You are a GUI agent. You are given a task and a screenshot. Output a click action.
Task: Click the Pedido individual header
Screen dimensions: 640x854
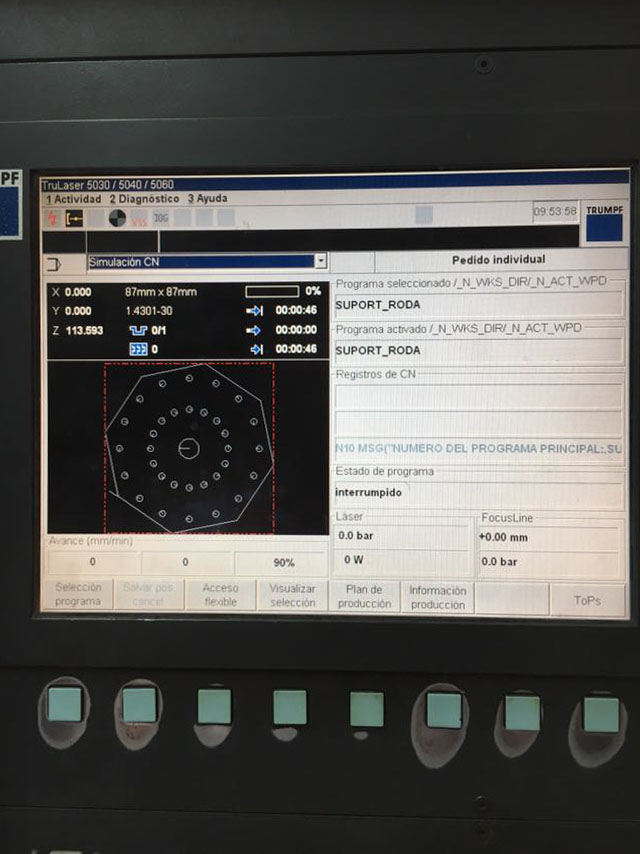pos(498,260)
